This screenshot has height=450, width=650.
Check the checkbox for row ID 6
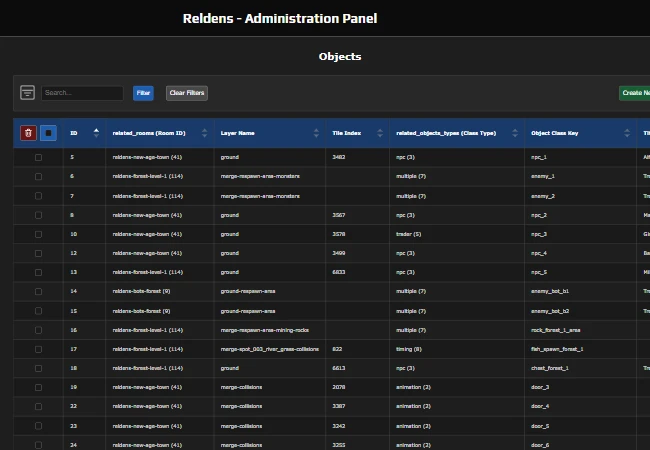(39, 177)
